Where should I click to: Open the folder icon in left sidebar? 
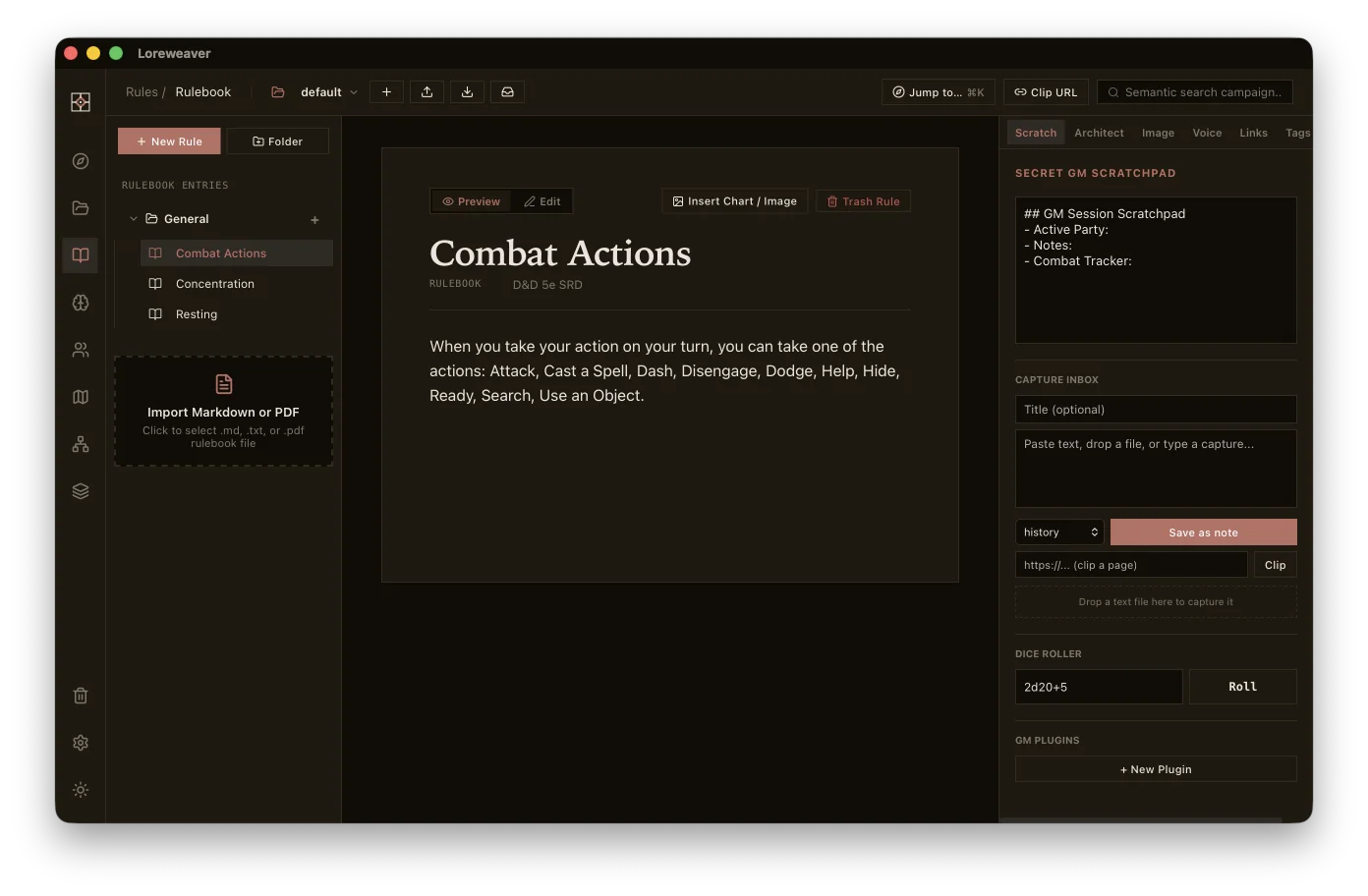click(81, 208)
